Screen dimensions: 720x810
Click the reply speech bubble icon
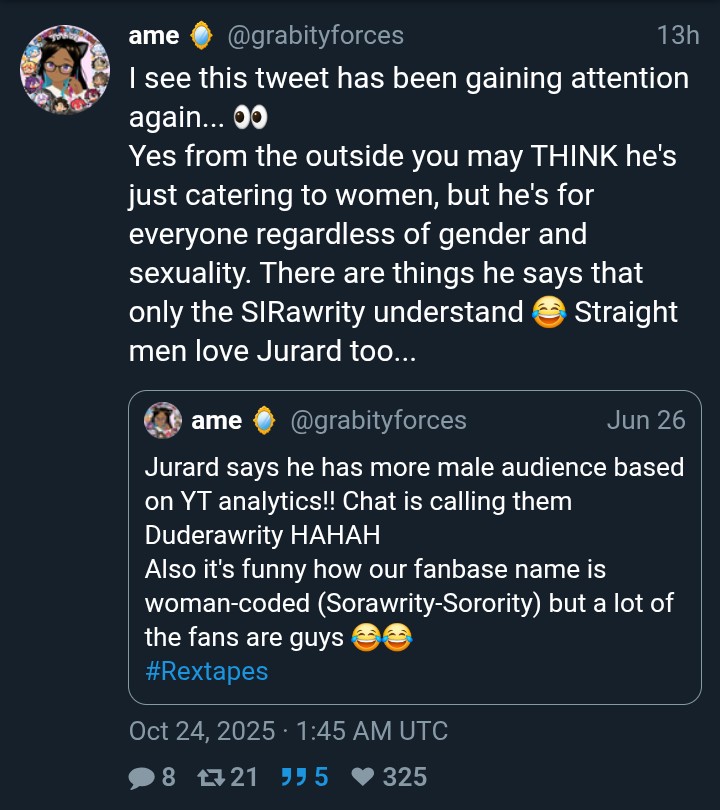click(x=142, y=777)
